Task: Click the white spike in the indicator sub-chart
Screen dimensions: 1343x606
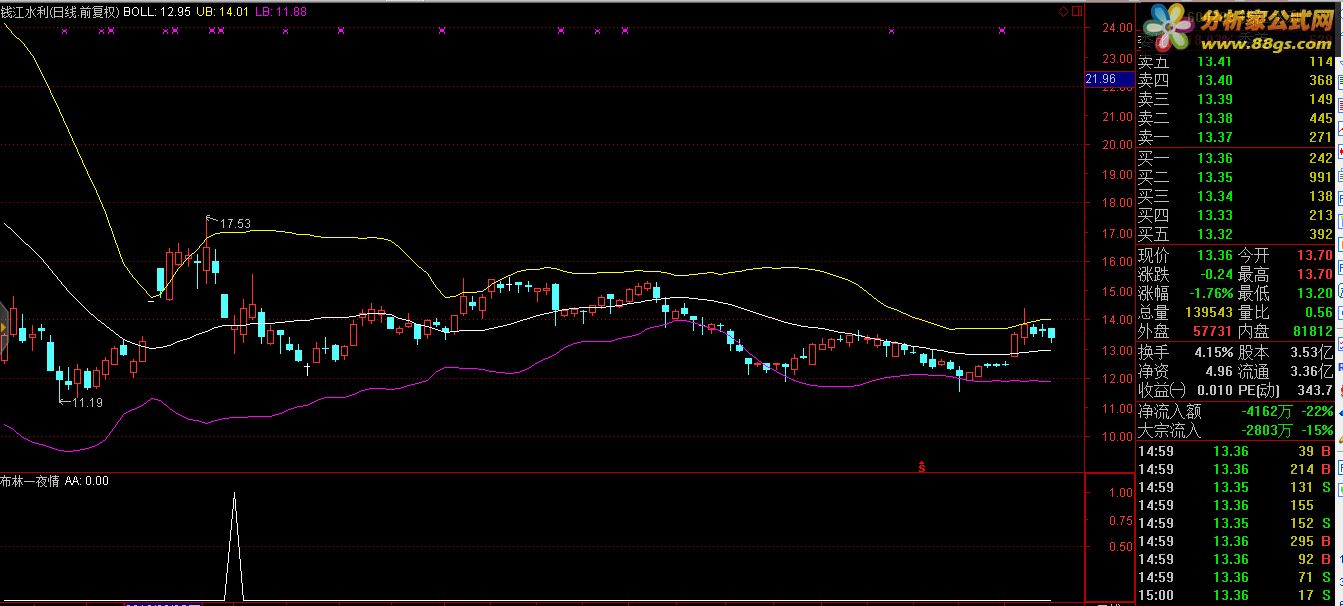Action: click(x=234, y=545)
